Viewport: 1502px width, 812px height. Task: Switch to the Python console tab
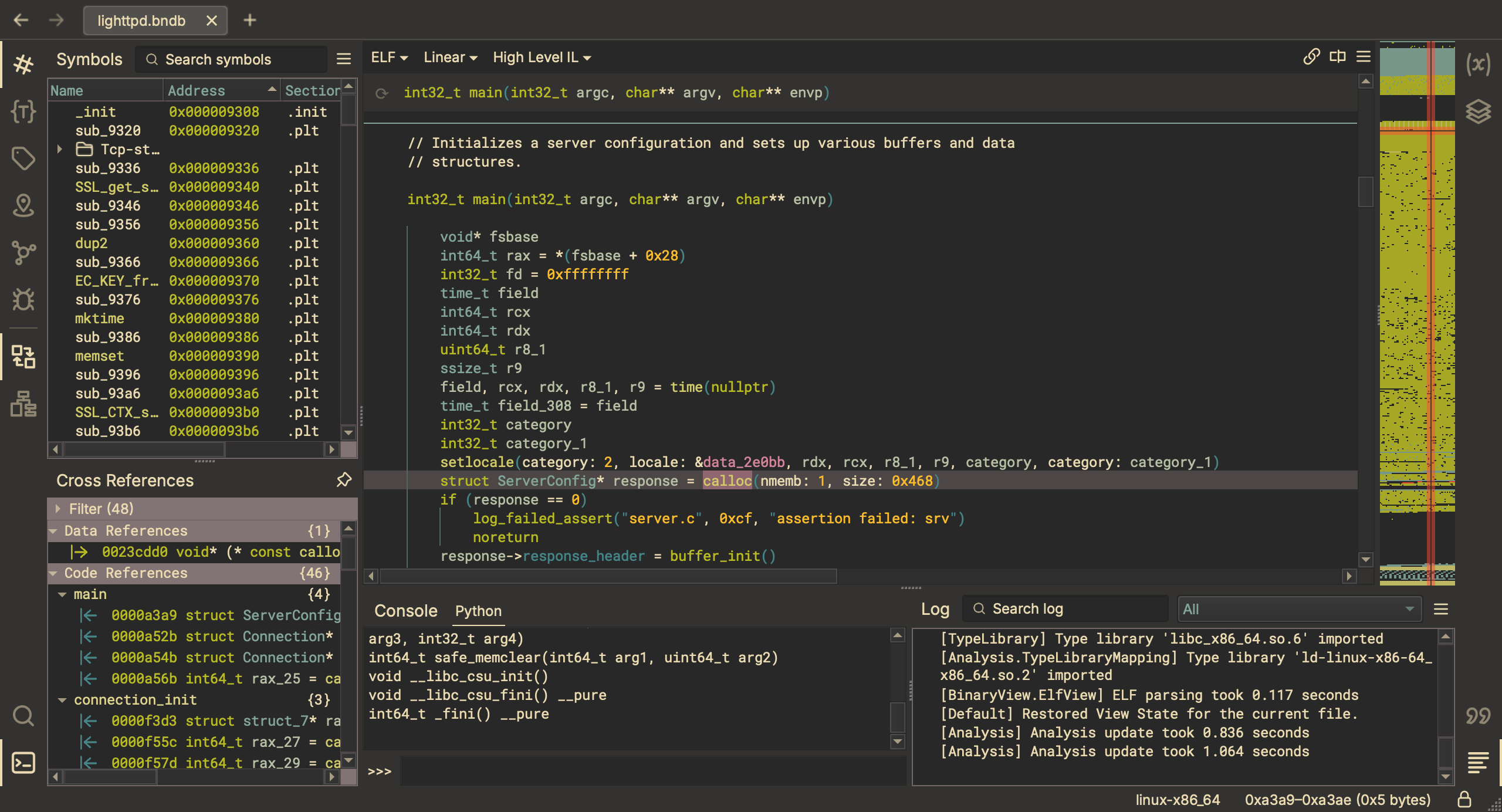tap(478, 611)
